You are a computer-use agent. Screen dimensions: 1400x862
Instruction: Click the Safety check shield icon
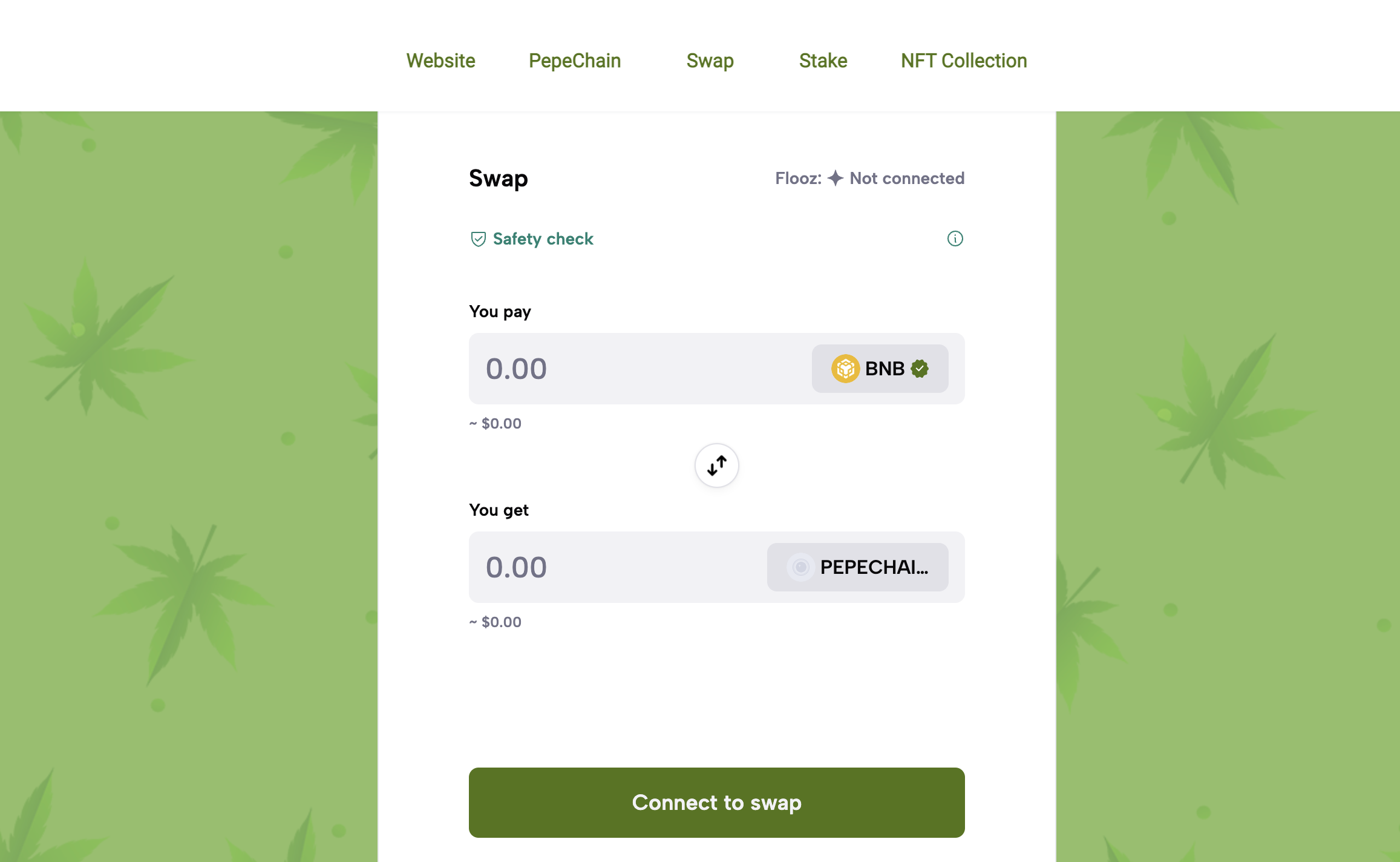click(478, 239)
